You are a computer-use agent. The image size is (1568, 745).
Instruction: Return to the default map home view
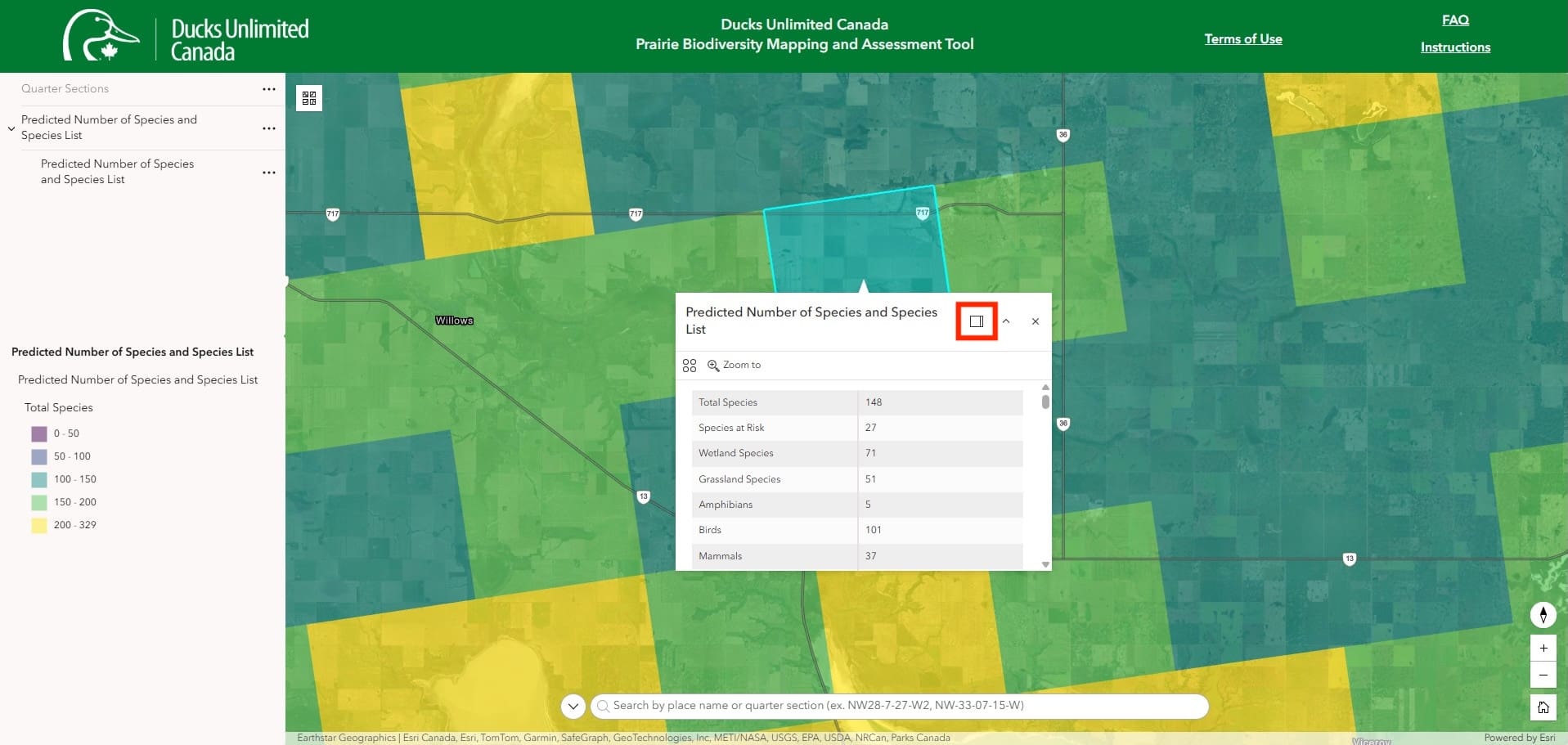(1543, 707)
